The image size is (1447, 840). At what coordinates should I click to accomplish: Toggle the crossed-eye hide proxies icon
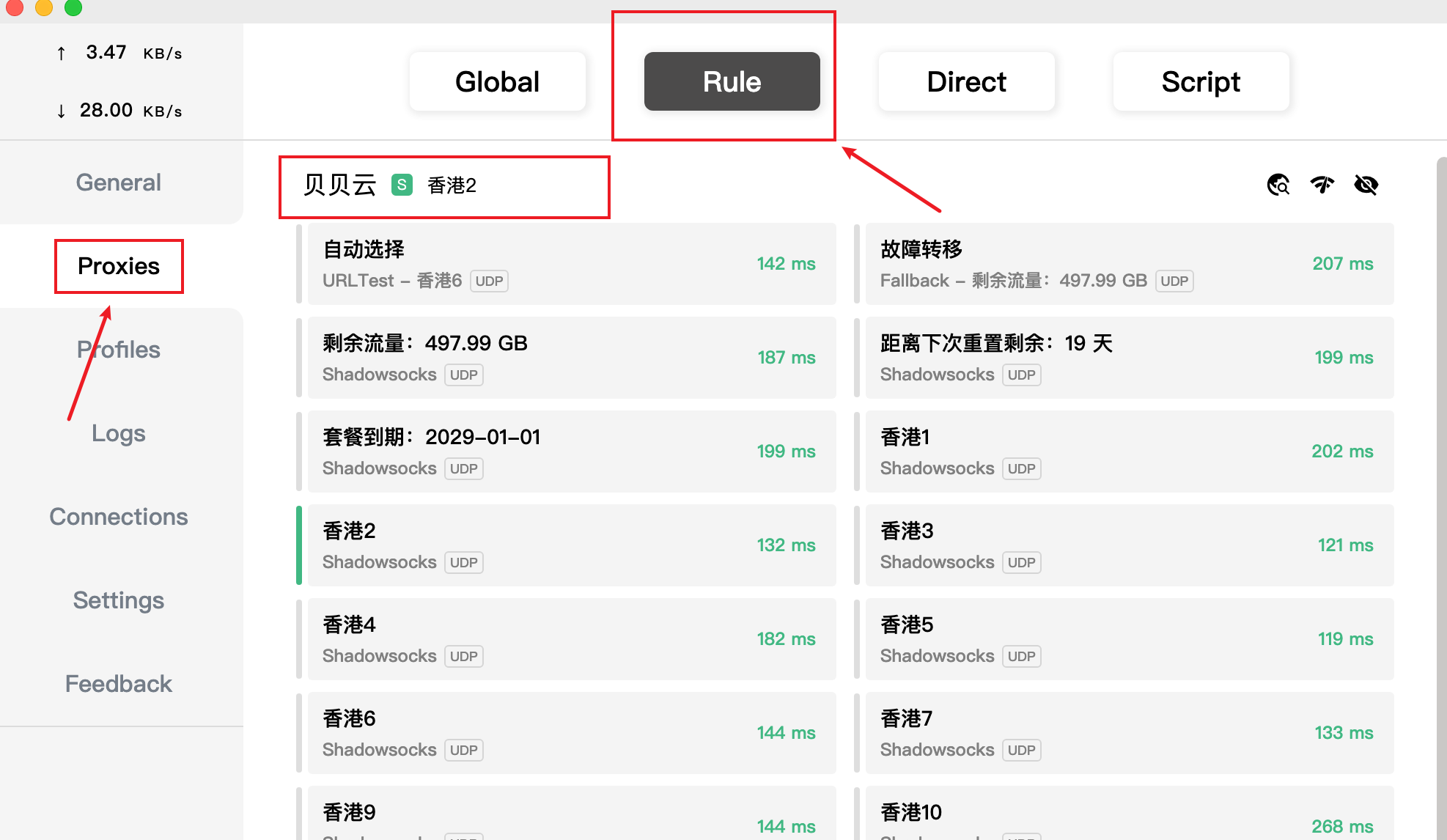[1366, 185]
